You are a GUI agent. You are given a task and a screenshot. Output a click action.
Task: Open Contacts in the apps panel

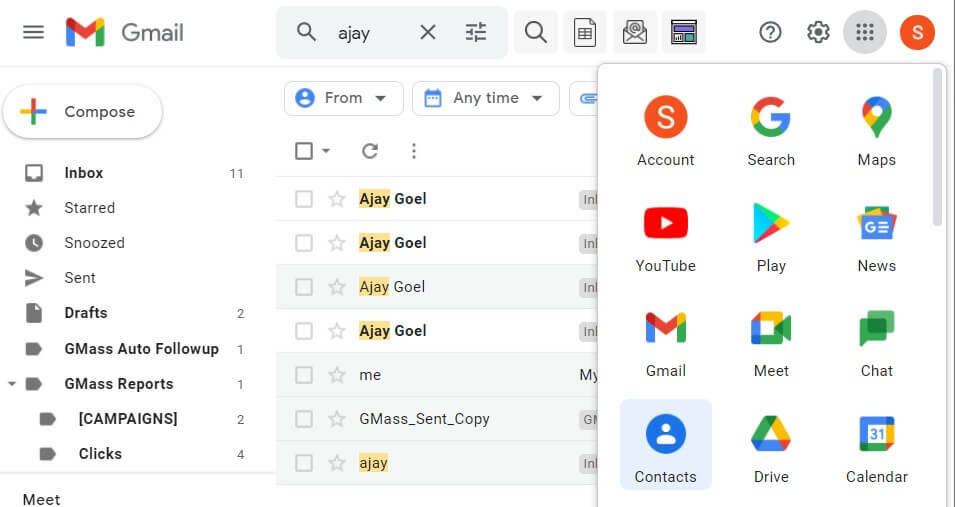(x=666, y=445)
